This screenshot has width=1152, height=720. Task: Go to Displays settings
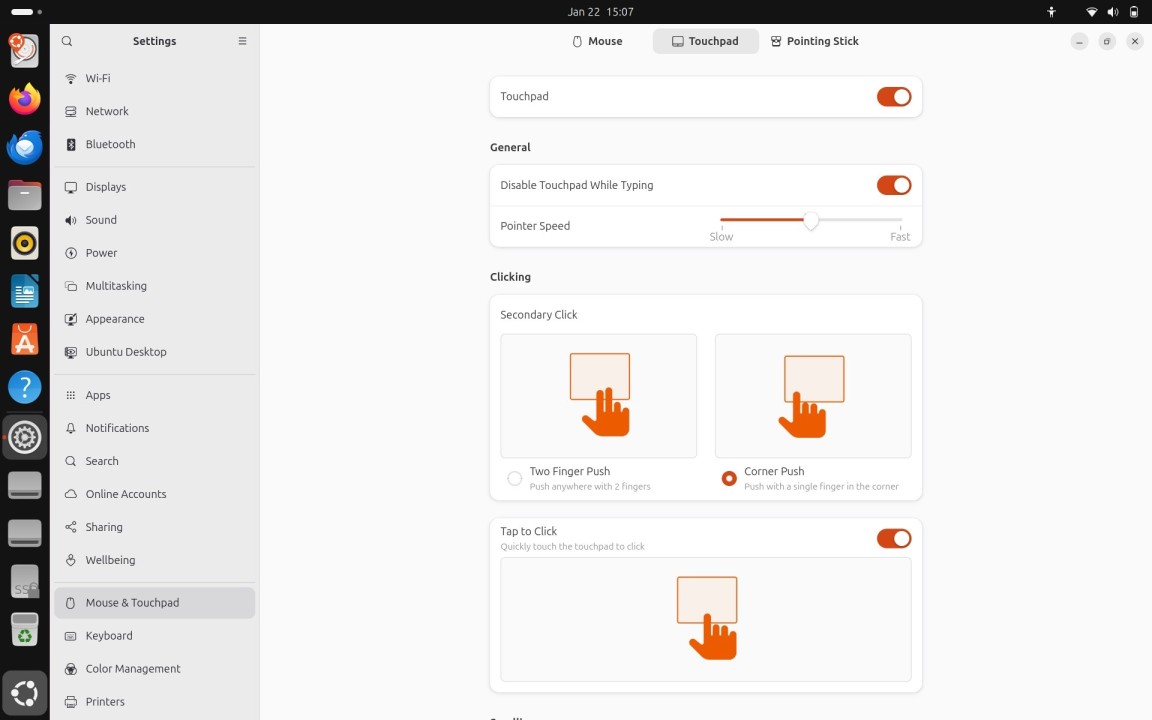coord(106,186)
